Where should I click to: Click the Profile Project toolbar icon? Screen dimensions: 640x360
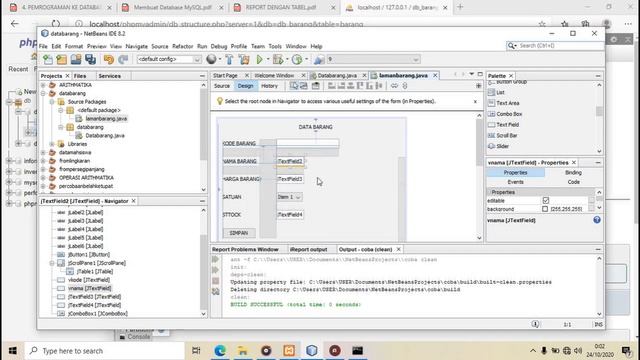[x=297, y=60]
